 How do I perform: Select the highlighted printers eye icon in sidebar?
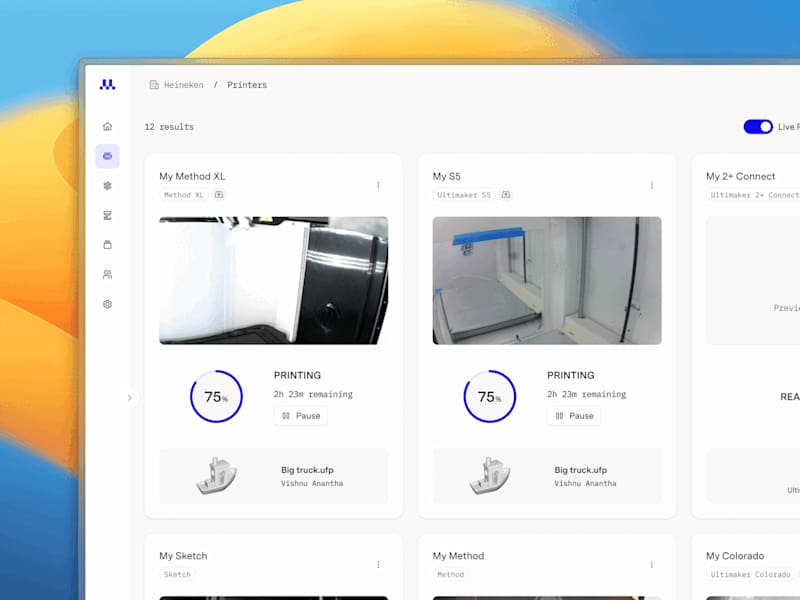(x=107, y=156)
